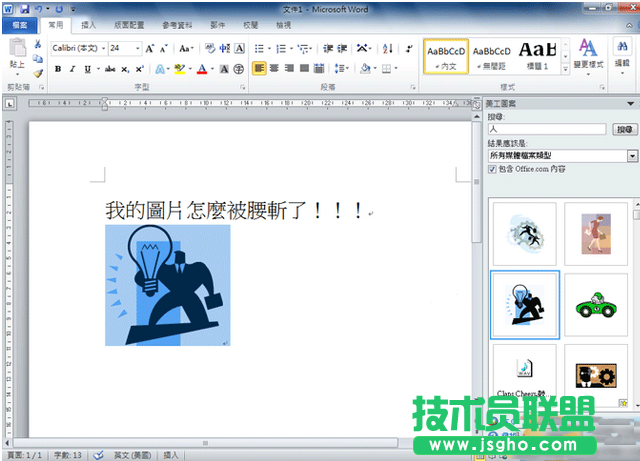Open the font size 24 dropdown
Viewport: 640px width, 461px height.
138,48
